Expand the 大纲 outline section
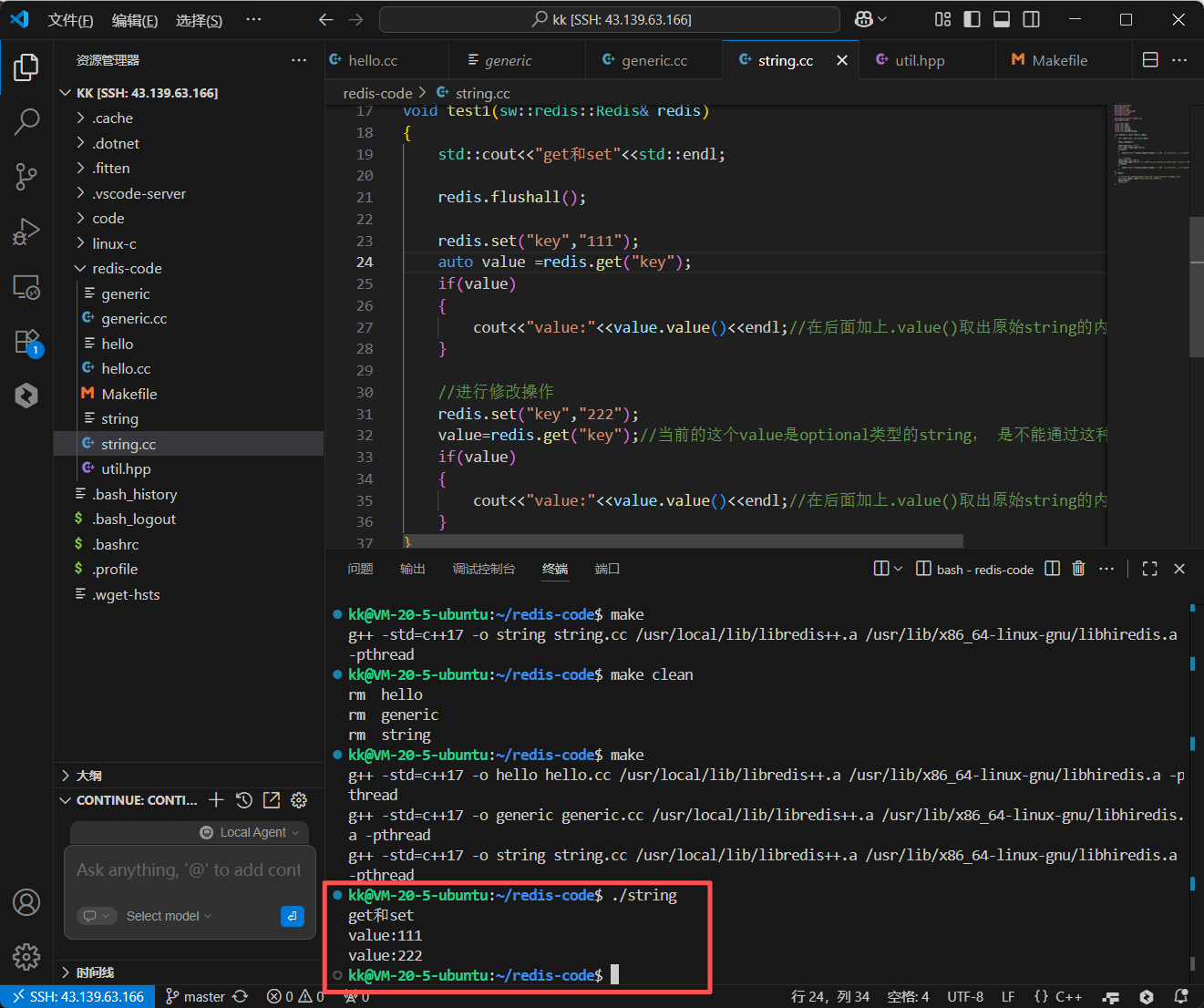Image resolution: width=1204 pixels, height=1008 pixels. [x=189, y=776]
